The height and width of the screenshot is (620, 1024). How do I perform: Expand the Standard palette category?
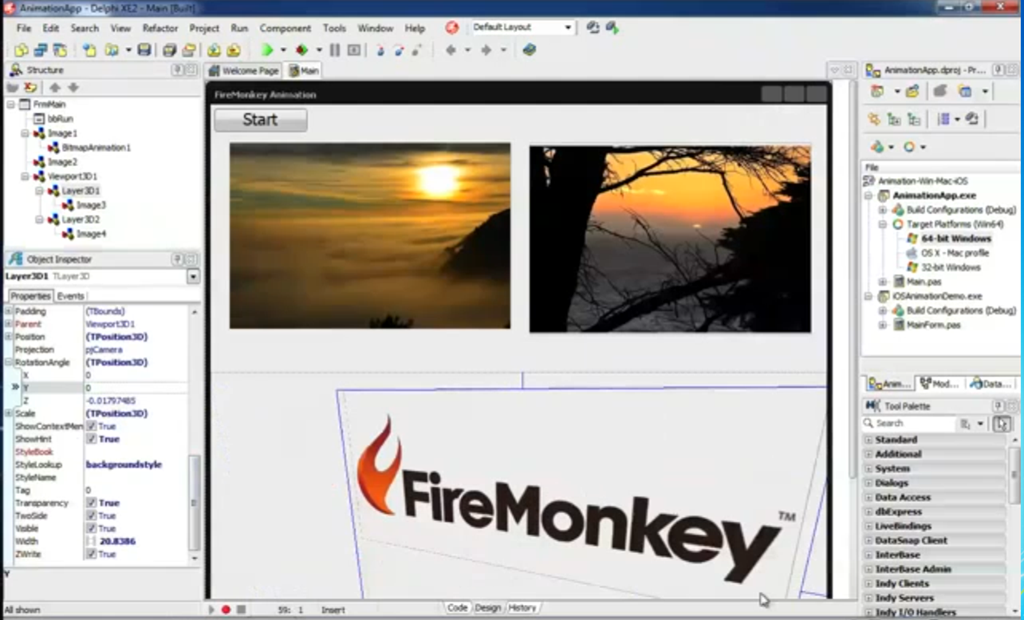click(868, 440)
